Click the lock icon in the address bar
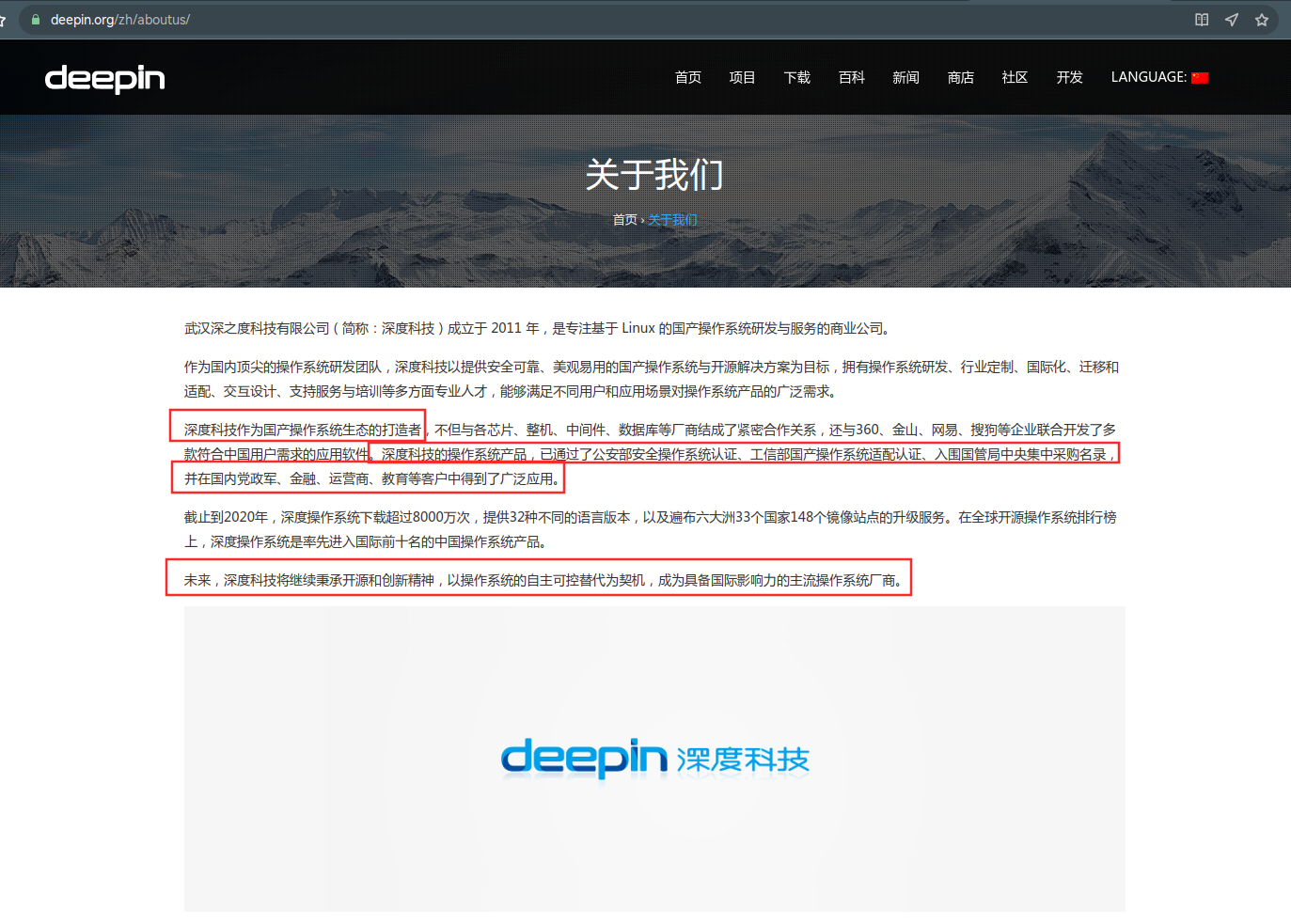 click(x=36, y=20)
